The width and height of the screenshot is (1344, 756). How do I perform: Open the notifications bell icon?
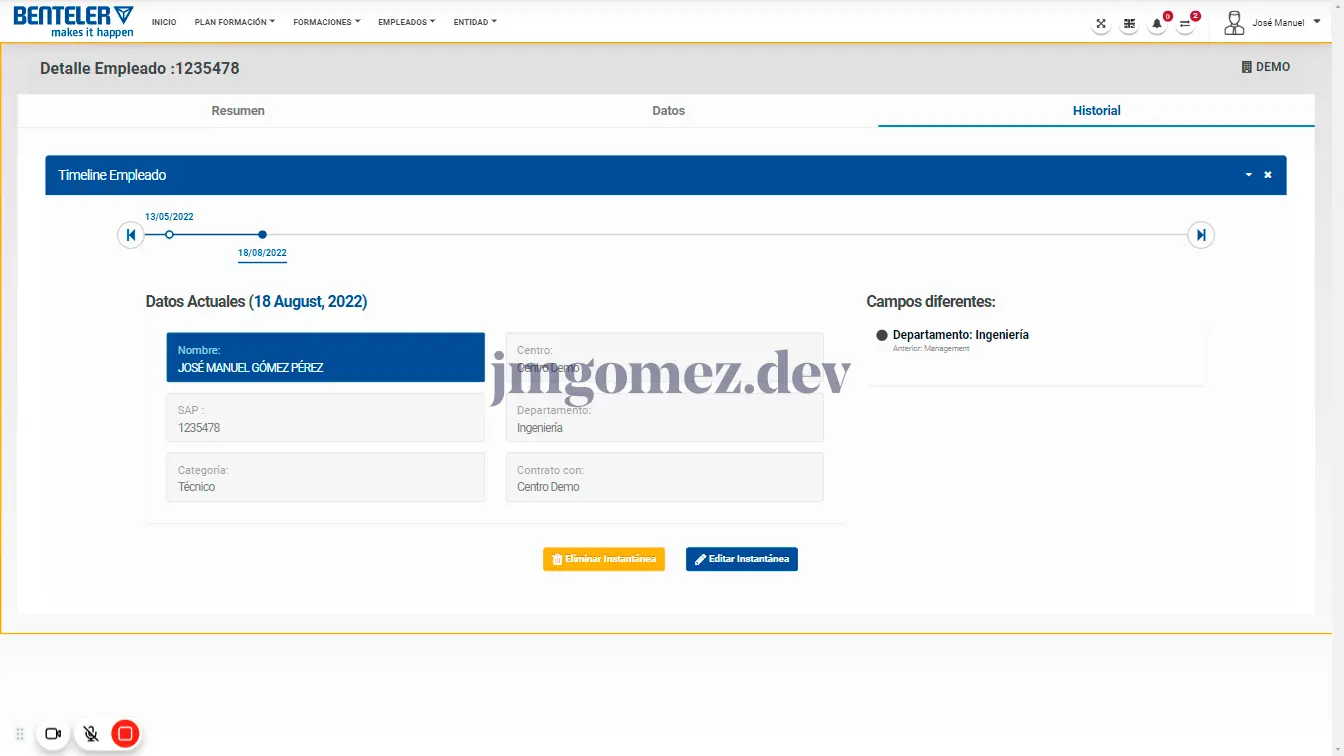point(1157,24)
